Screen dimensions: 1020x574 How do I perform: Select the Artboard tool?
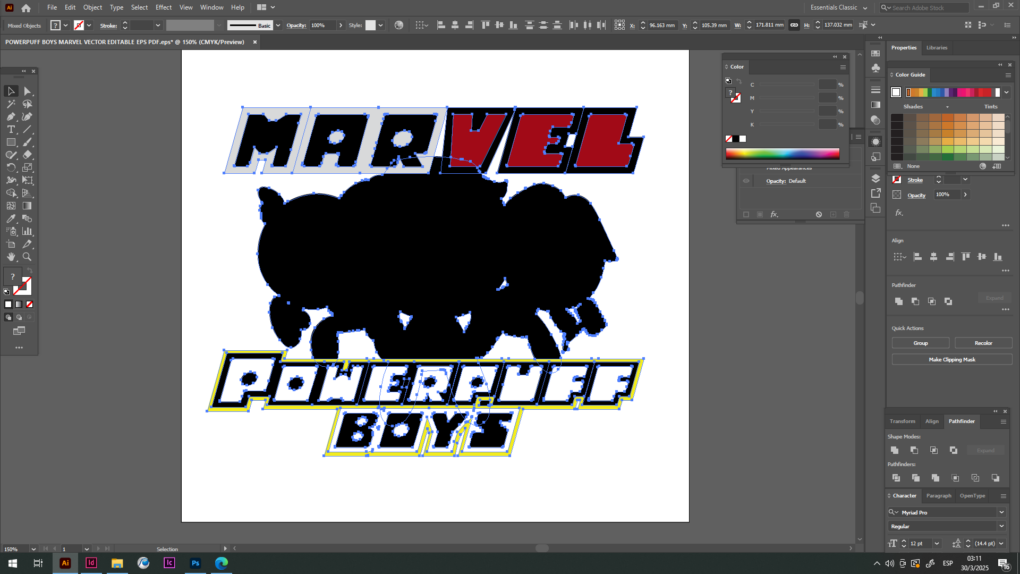(x=11, y=244)
